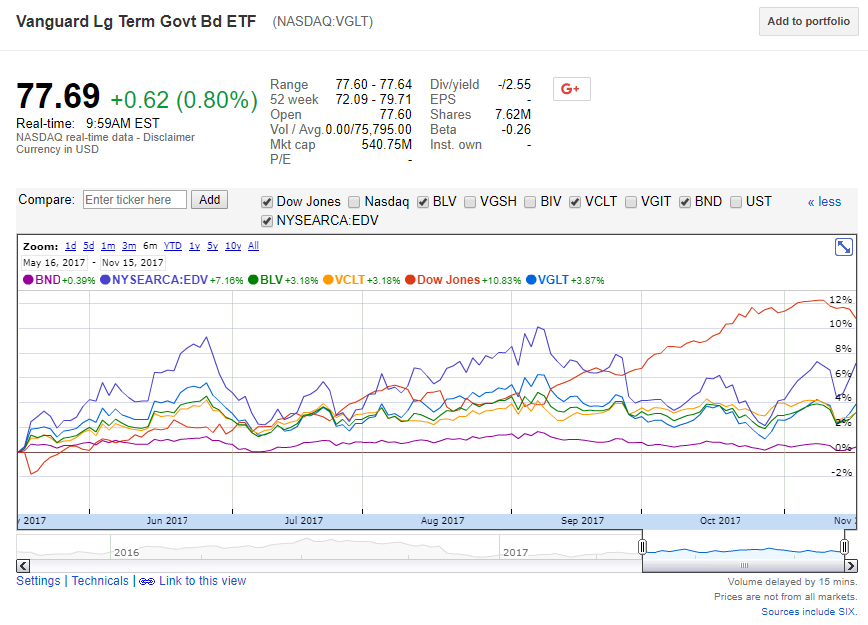
Task: Check the BIV comparison checkbox
Action: (530, 202)
